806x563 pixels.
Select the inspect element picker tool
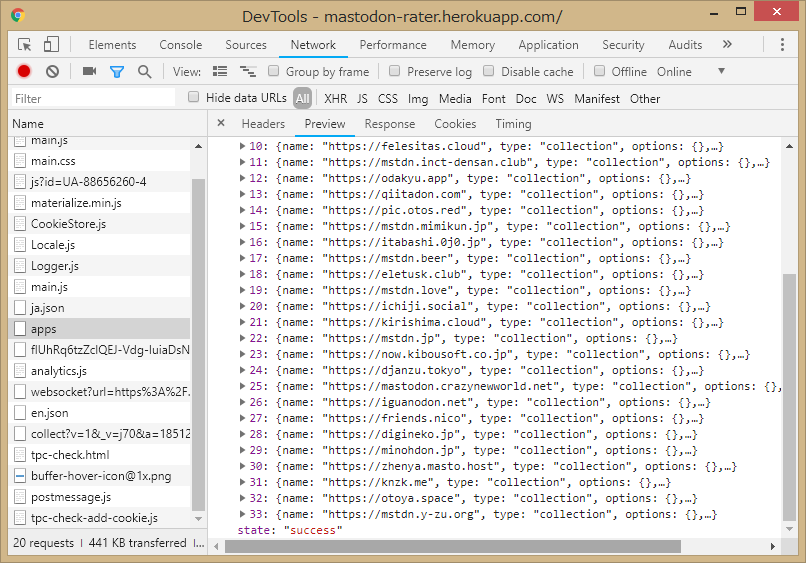25,45
